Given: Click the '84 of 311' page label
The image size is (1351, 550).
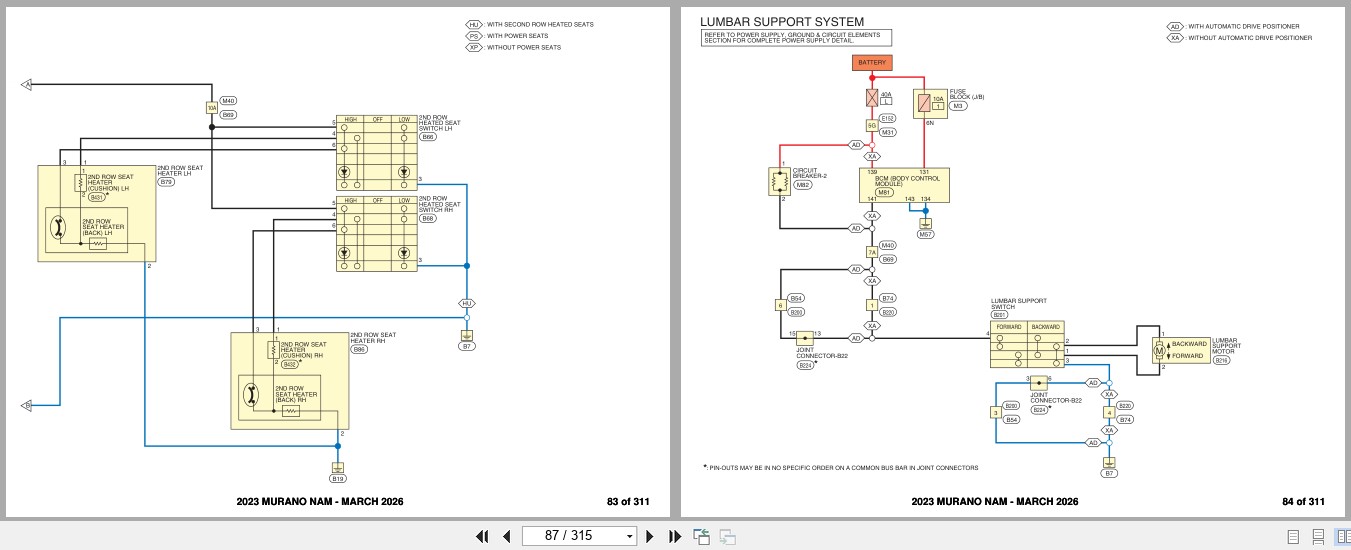Looking at the screenshot, I should click(1303, 502).
